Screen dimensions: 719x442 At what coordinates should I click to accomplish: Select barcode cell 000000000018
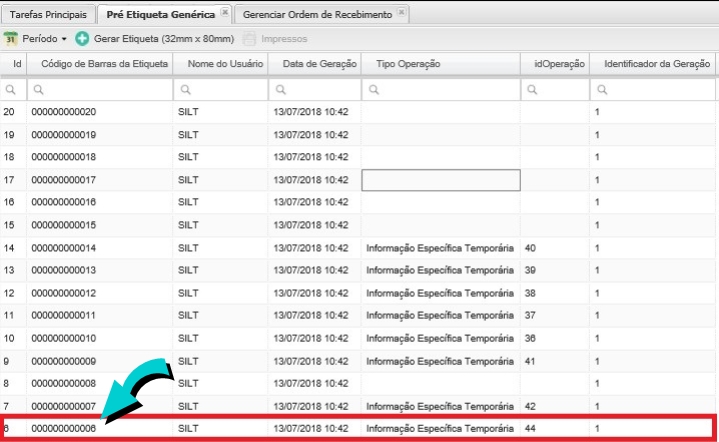[x=64, y=157]
